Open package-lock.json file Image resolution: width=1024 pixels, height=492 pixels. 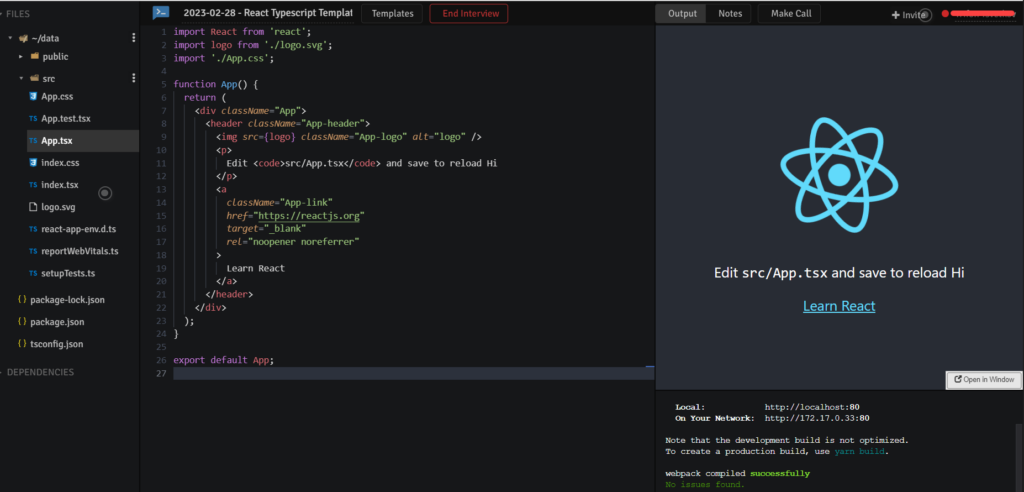(x=67, y=300)
